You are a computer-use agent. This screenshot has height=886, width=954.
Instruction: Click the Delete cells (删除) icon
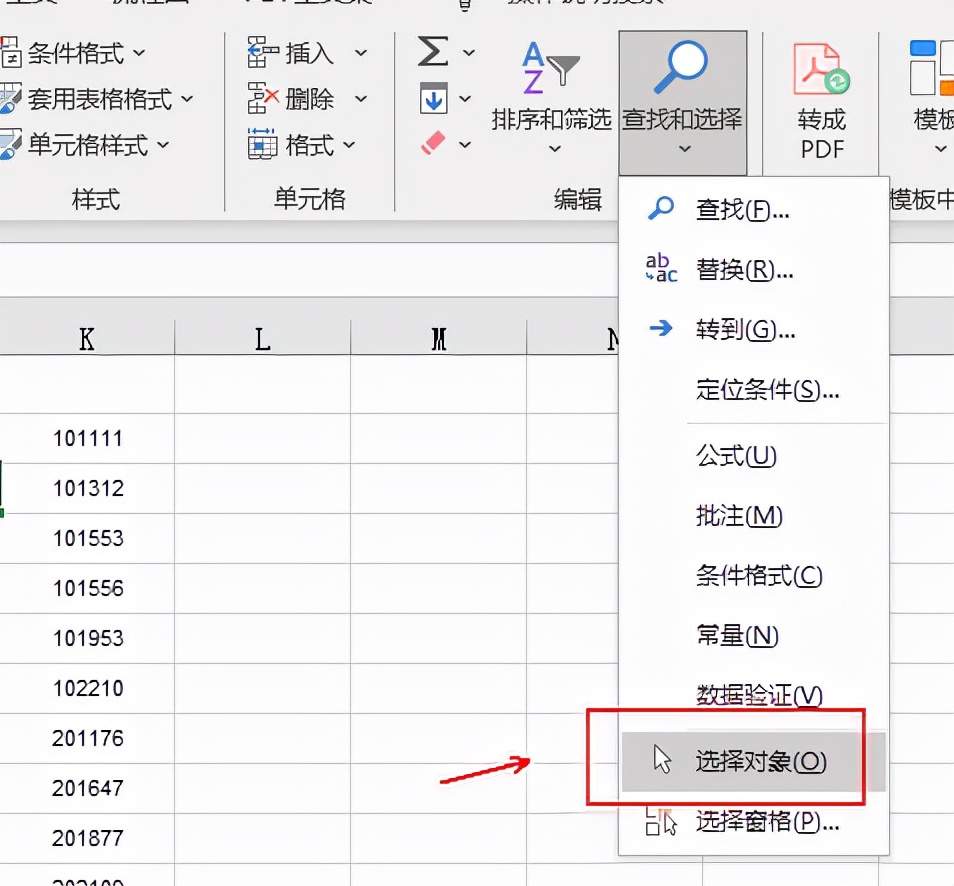(x=263, y=99)
